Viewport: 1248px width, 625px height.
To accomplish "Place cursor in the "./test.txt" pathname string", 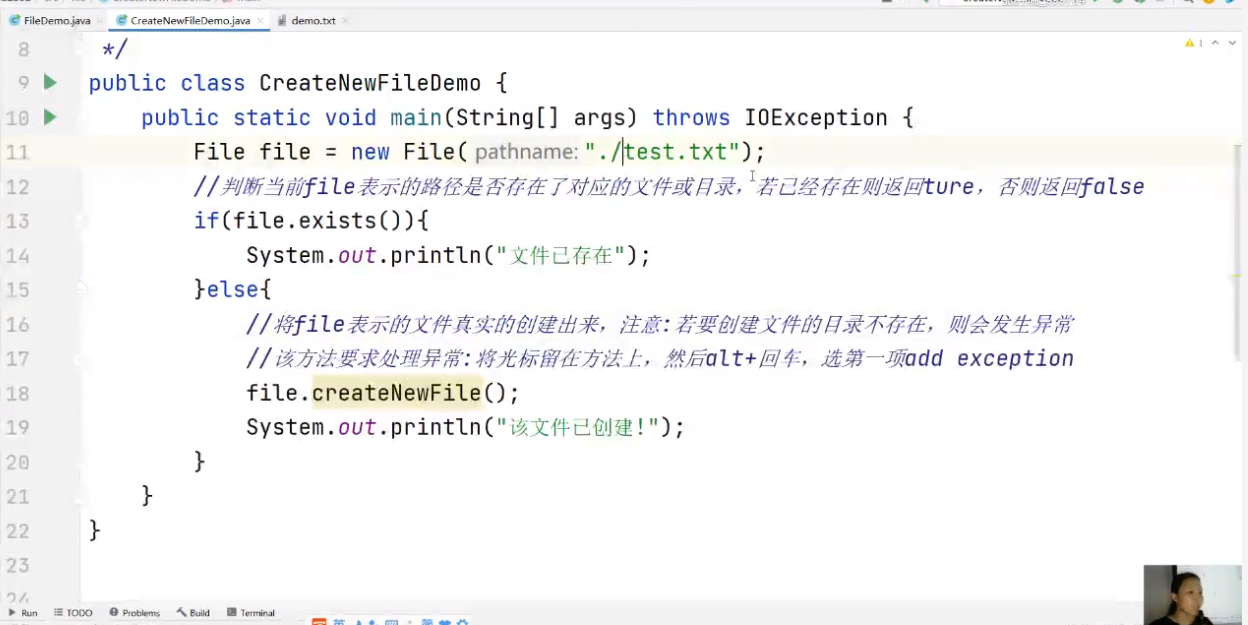I will pyautogui.click(x=660, y=151).
